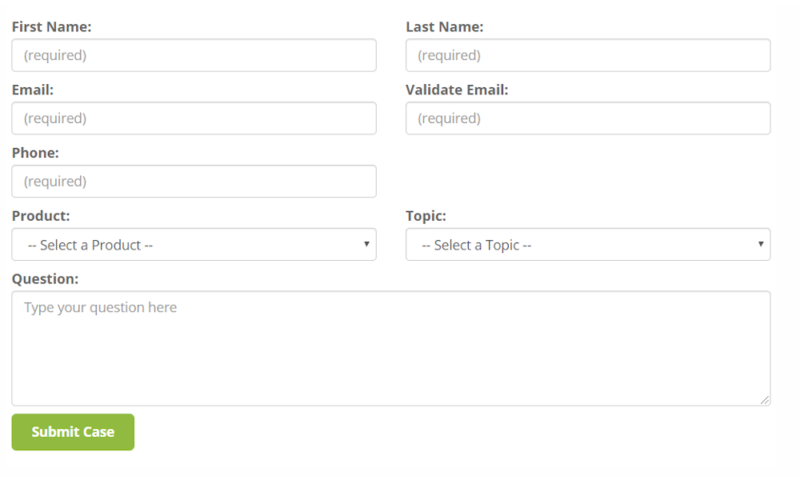Open the Select a Product dropdown
The width and height of the screenshot is (800, 480).
coord(194,244)
